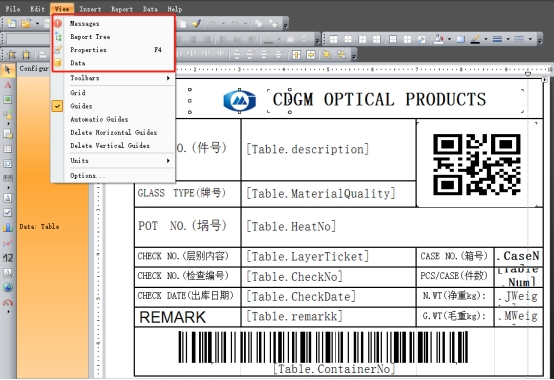Pick the Subreport object tool

pyautogui.click(x=8, y=134)
